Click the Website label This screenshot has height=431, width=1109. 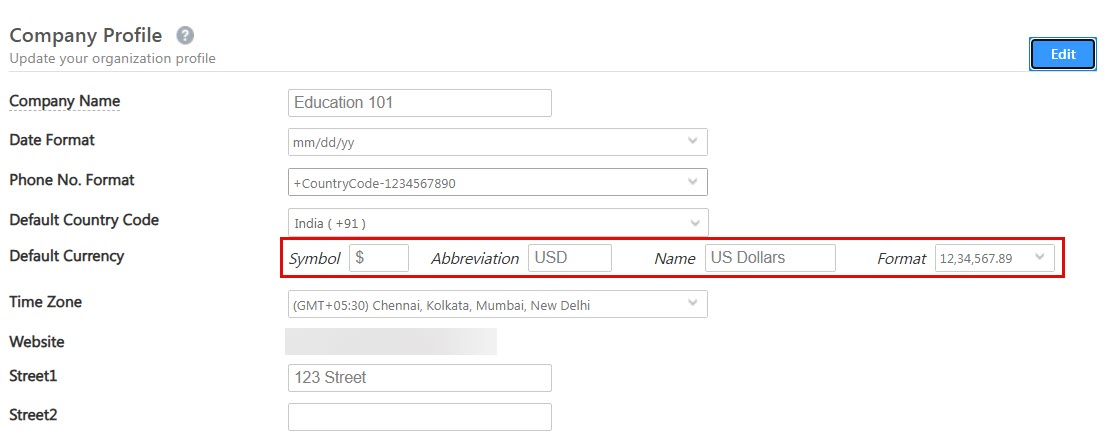click(37, 342)
